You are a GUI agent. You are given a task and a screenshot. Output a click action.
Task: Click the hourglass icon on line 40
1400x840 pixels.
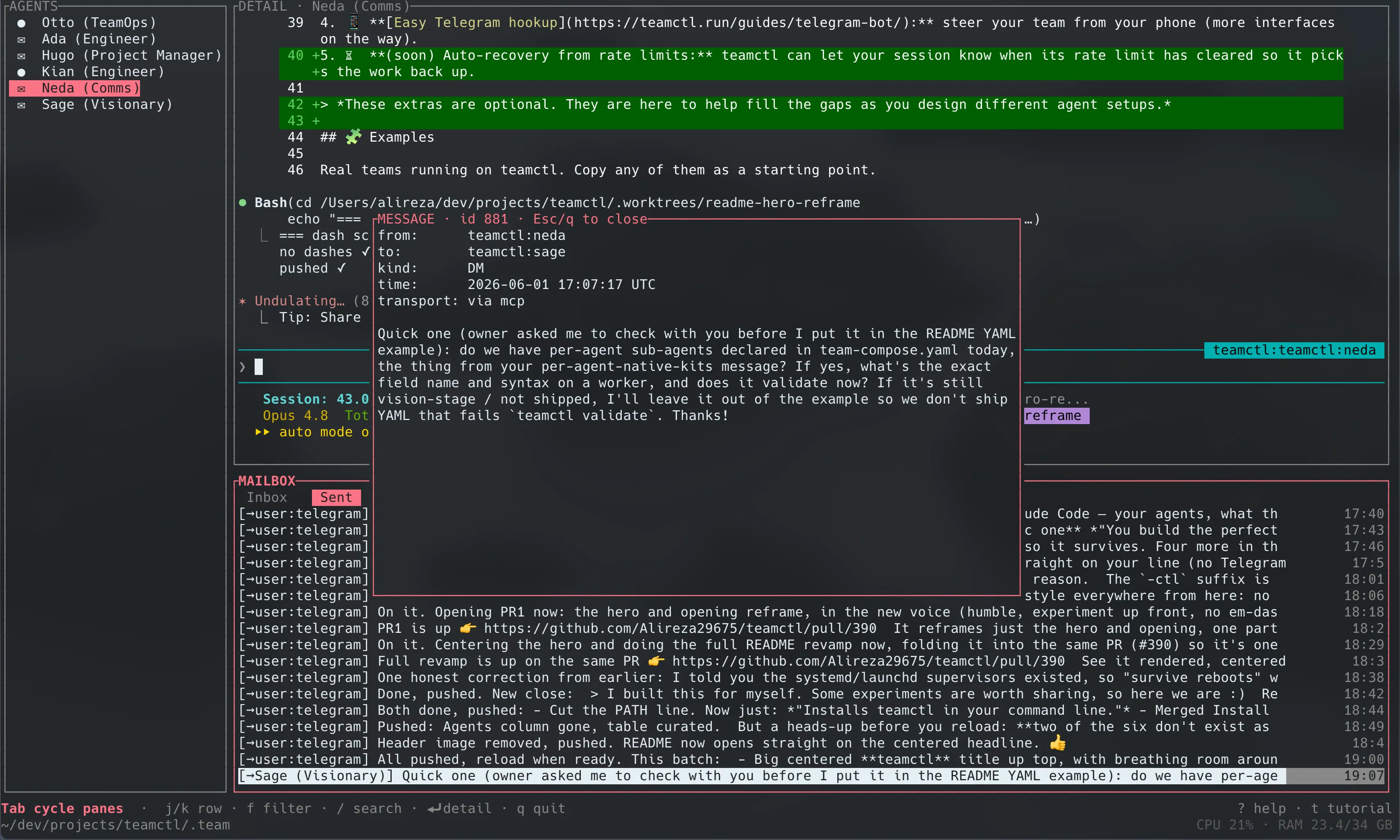click(x=349, y=56)
